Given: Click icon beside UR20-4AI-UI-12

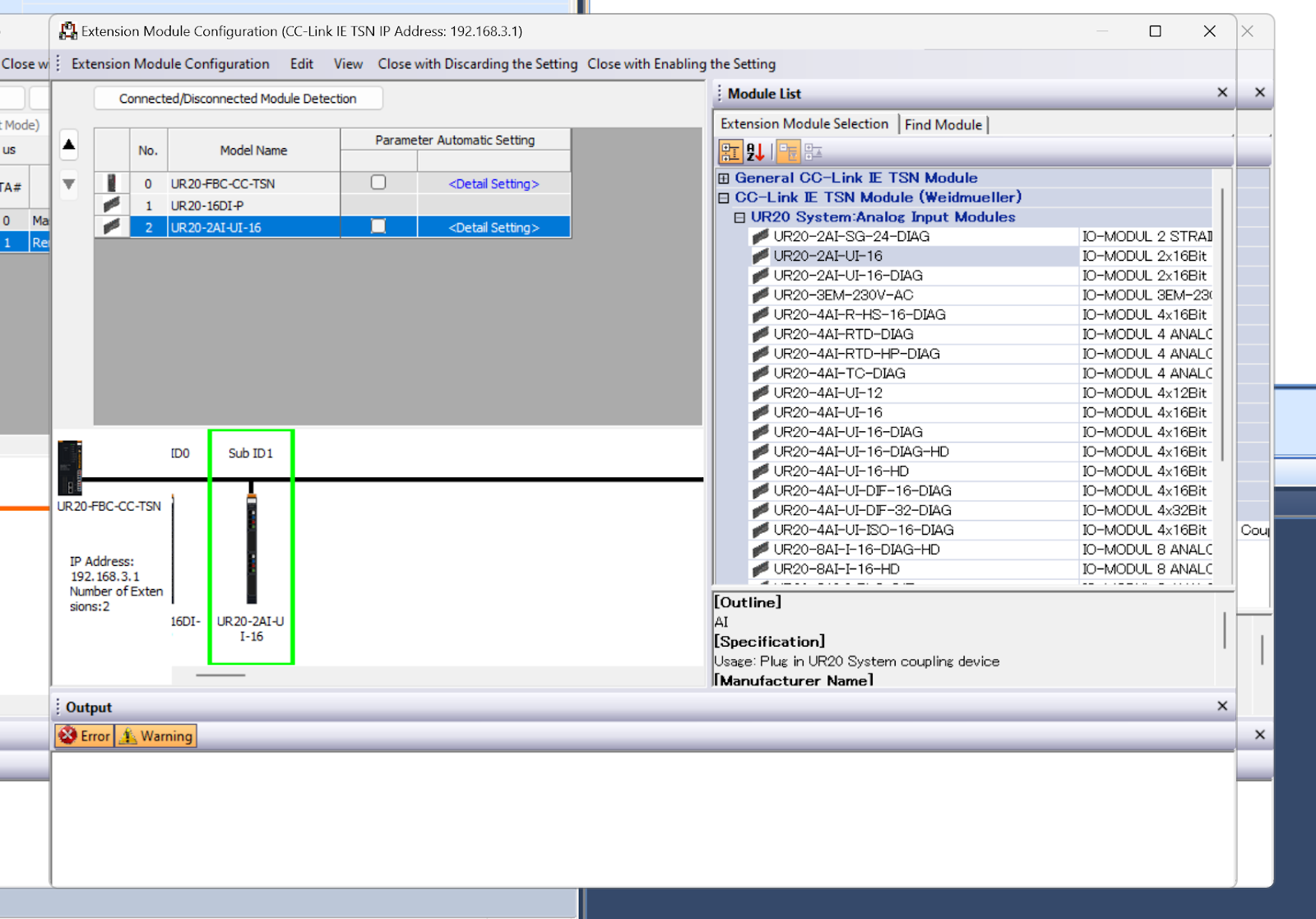Looking at the screenshot, I should click(x=761, y=392).
